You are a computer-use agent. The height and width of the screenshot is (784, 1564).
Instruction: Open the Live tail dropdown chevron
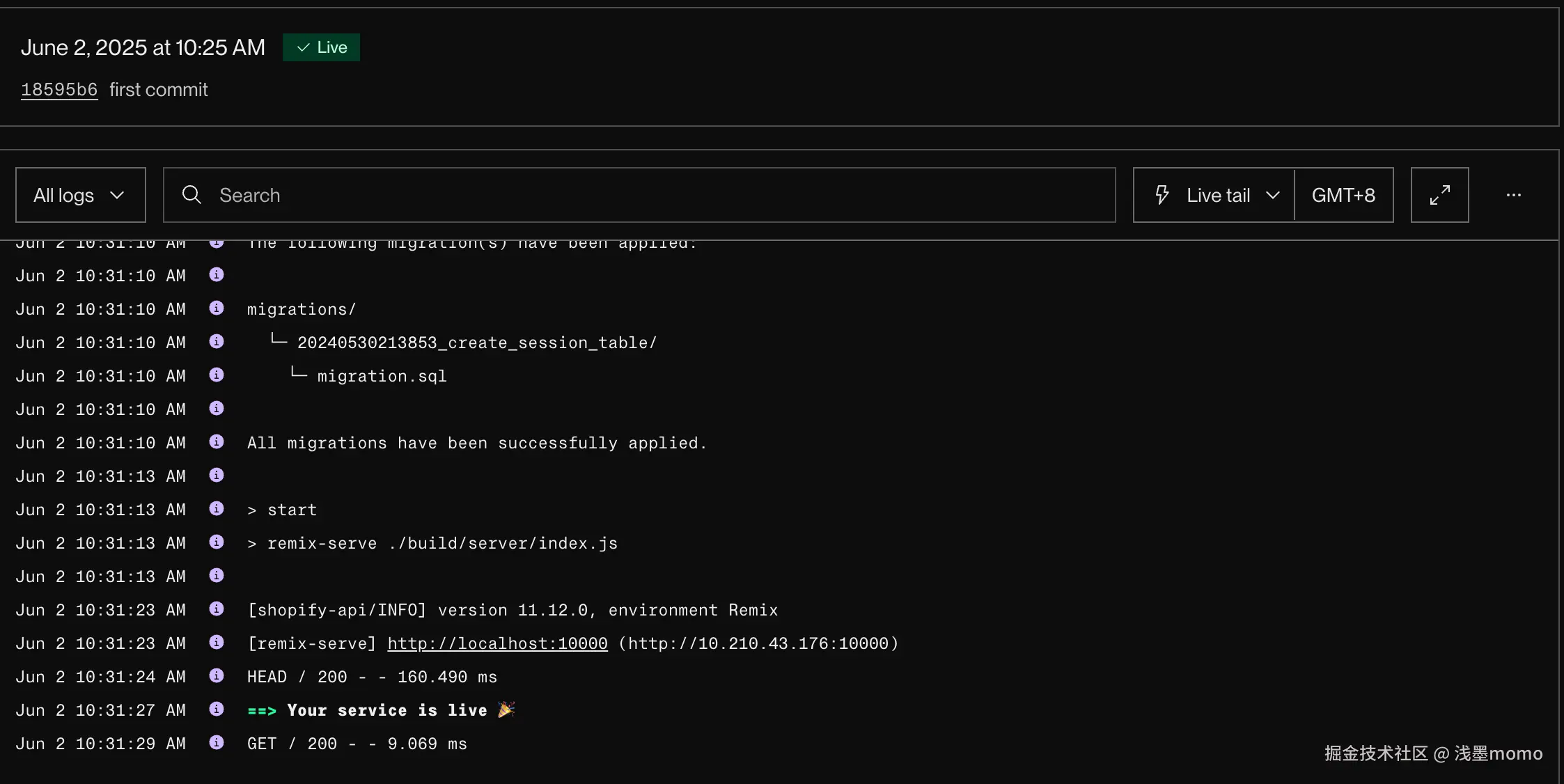point(1272,195)
